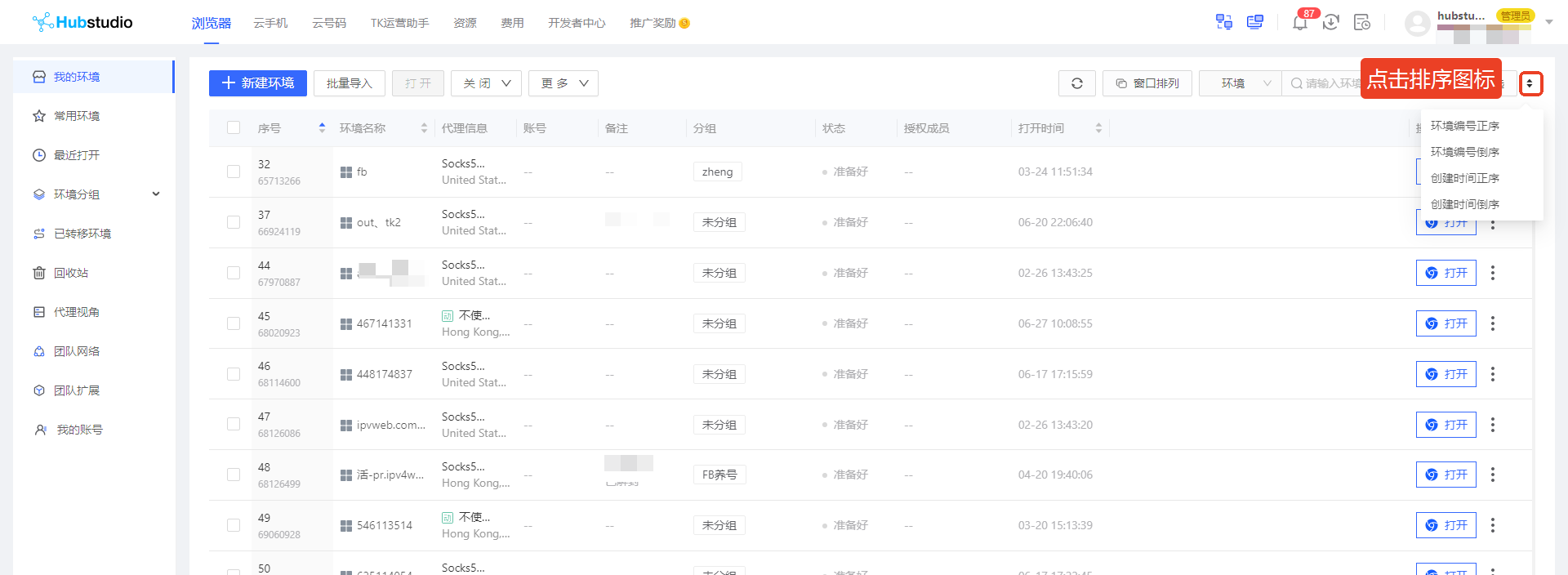
Task: Open the 更多 dropdown button
Action: pyautogui.click(x=563, y=83)
